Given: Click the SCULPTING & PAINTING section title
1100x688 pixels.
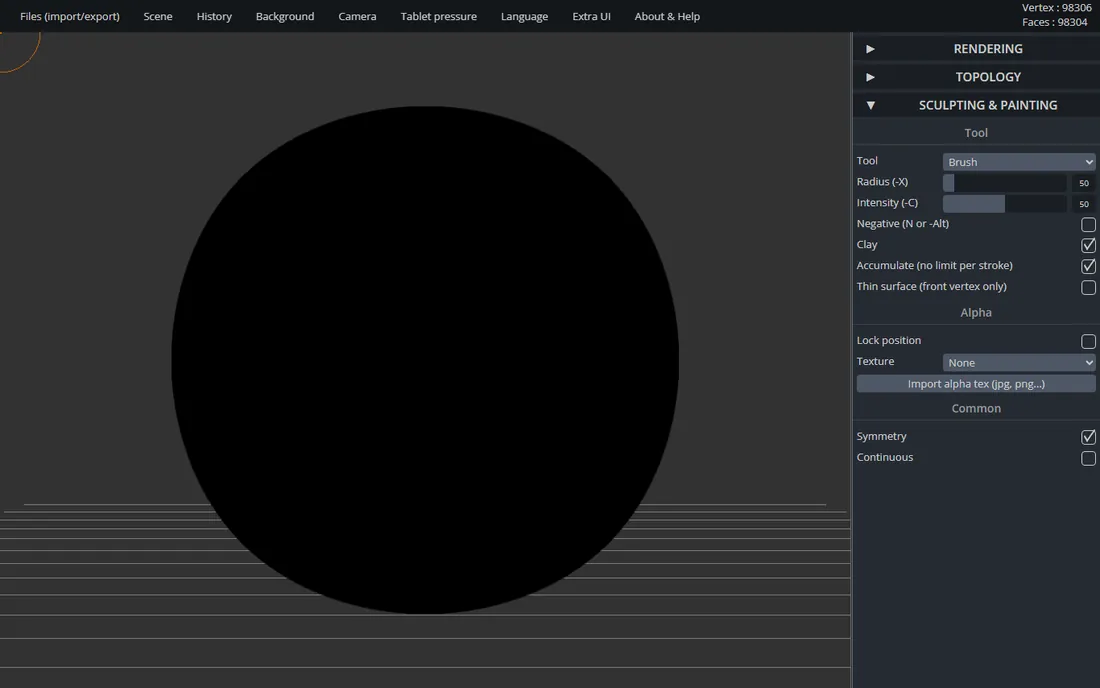Looking at the screenshot, I should tap(988, 105).
